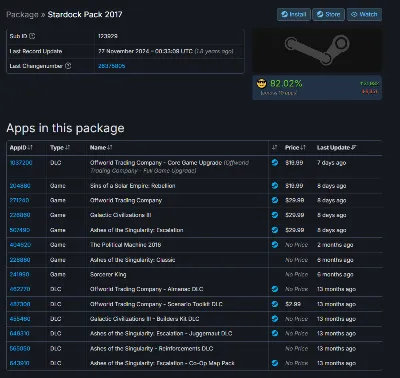Open AppID link in Offworld Trading Company game row

click(x=19, y=200)
